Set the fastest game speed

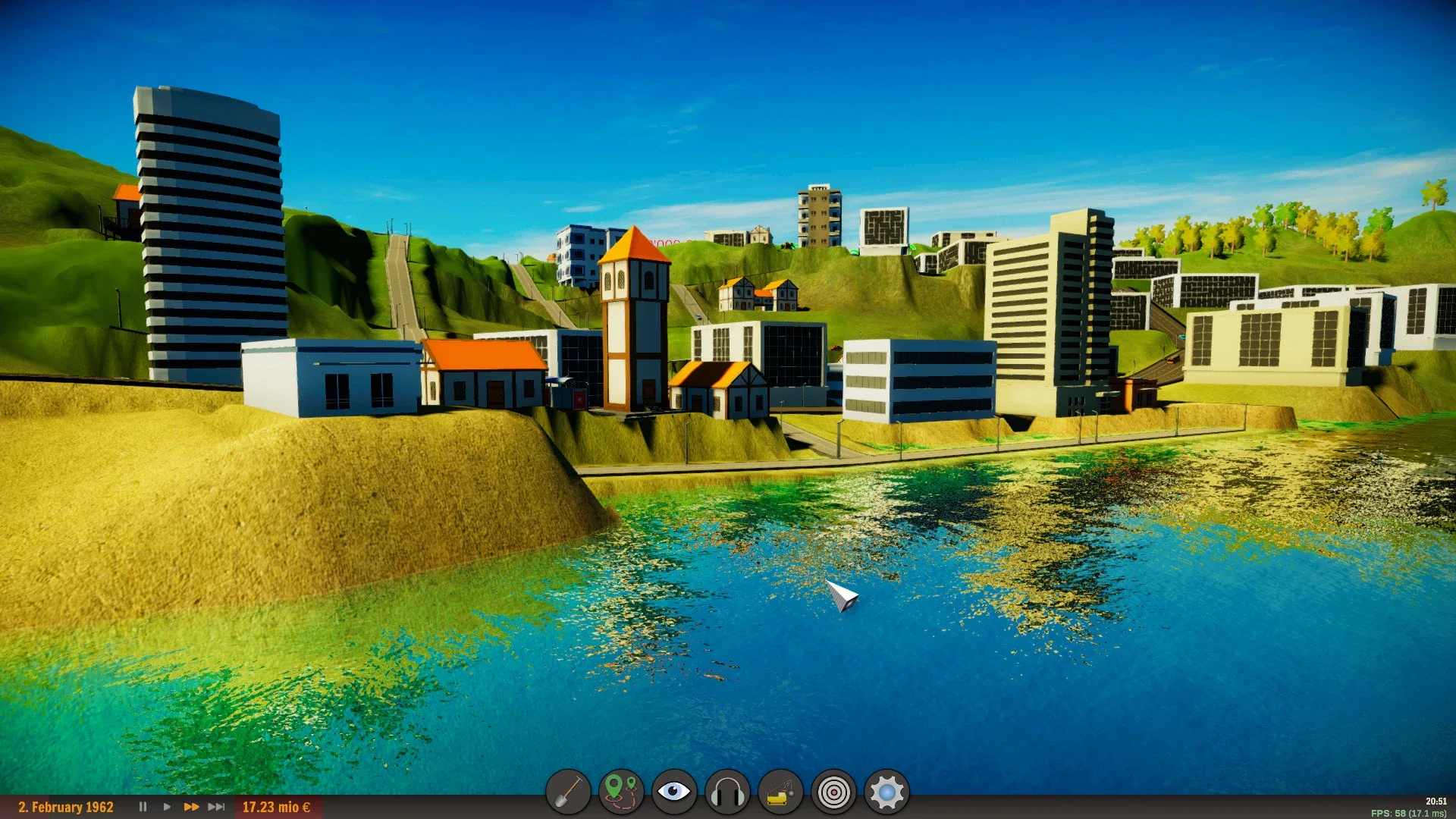point(216,807)
